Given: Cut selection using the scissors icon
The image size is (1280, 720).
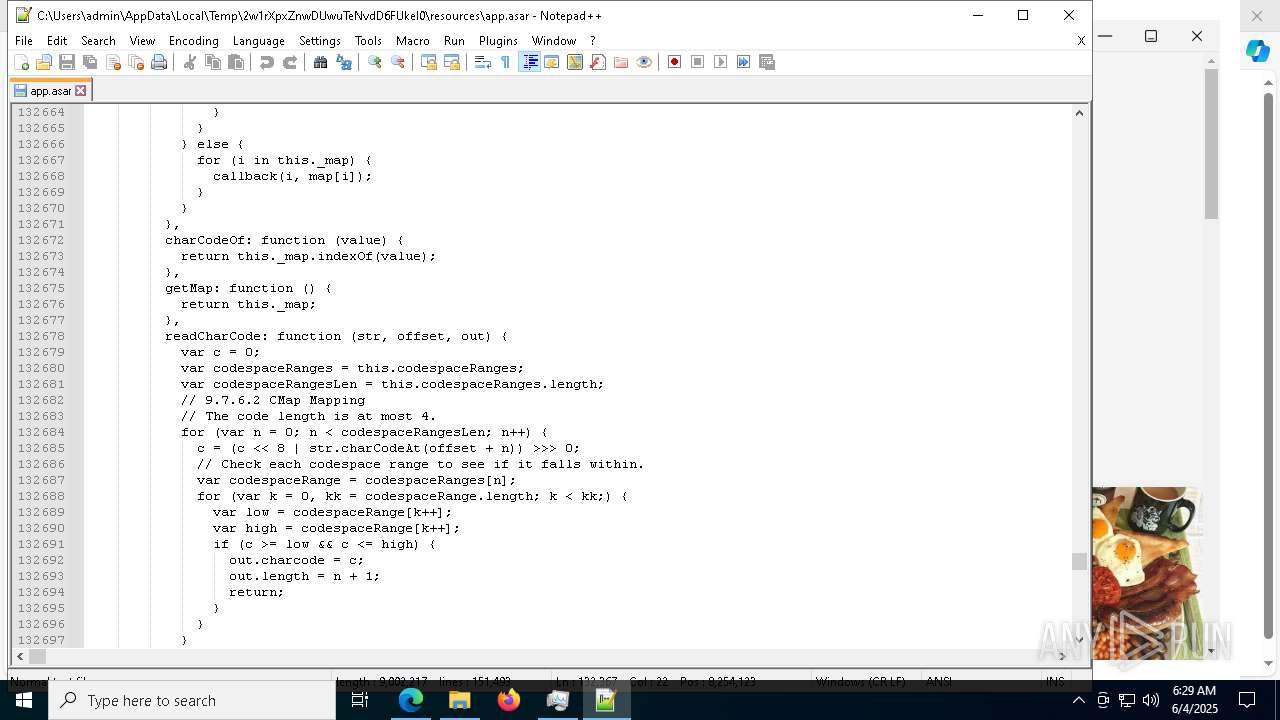Looking at the screenshot, I should tap(190, 62).
